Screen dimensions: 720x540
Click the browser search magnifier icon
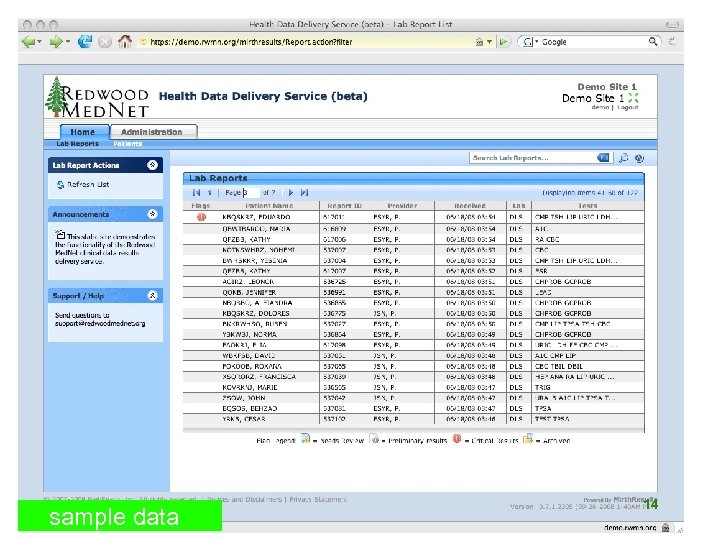pos(652,42)
